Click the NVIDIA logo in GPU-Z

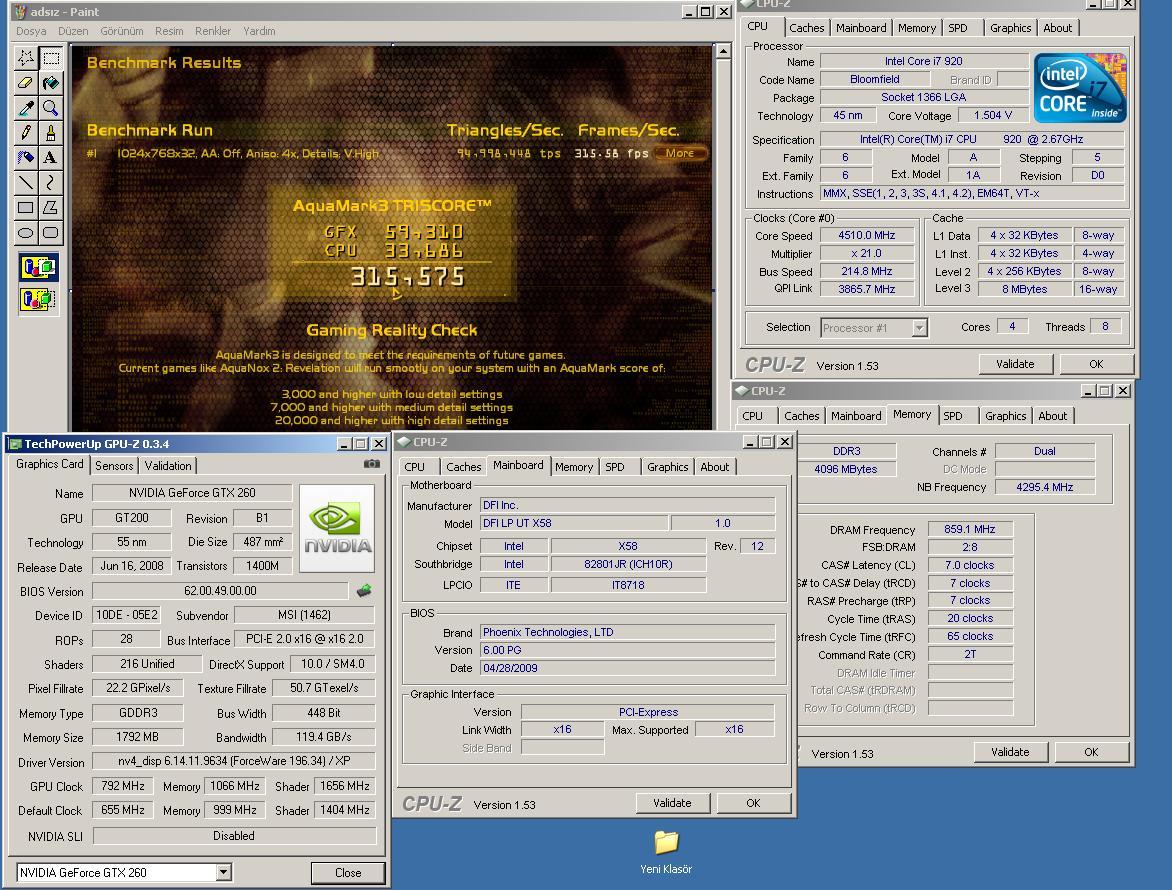[336, 528]
